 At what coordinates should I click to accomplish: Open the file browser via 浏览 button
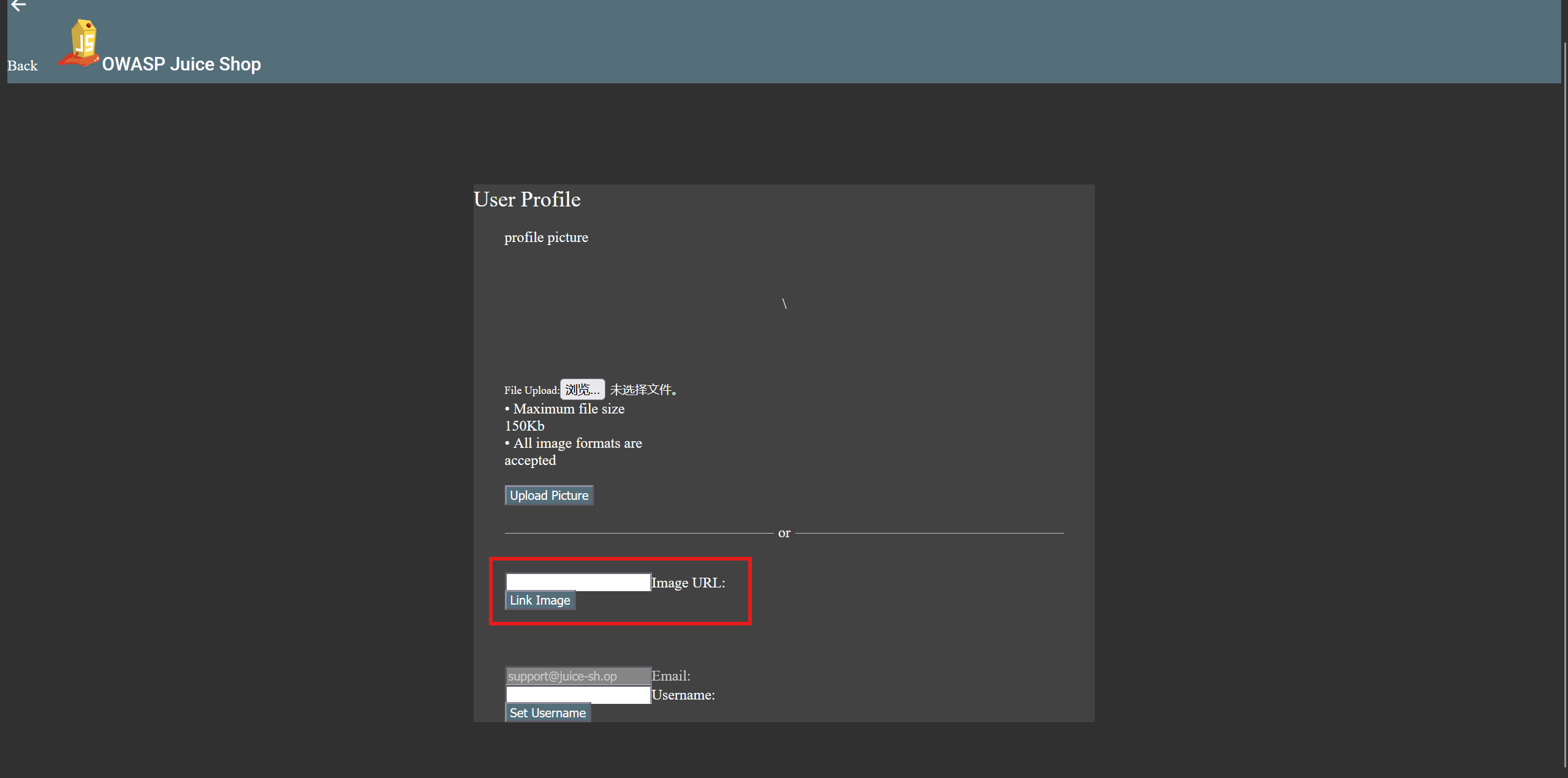click(582, 390)
